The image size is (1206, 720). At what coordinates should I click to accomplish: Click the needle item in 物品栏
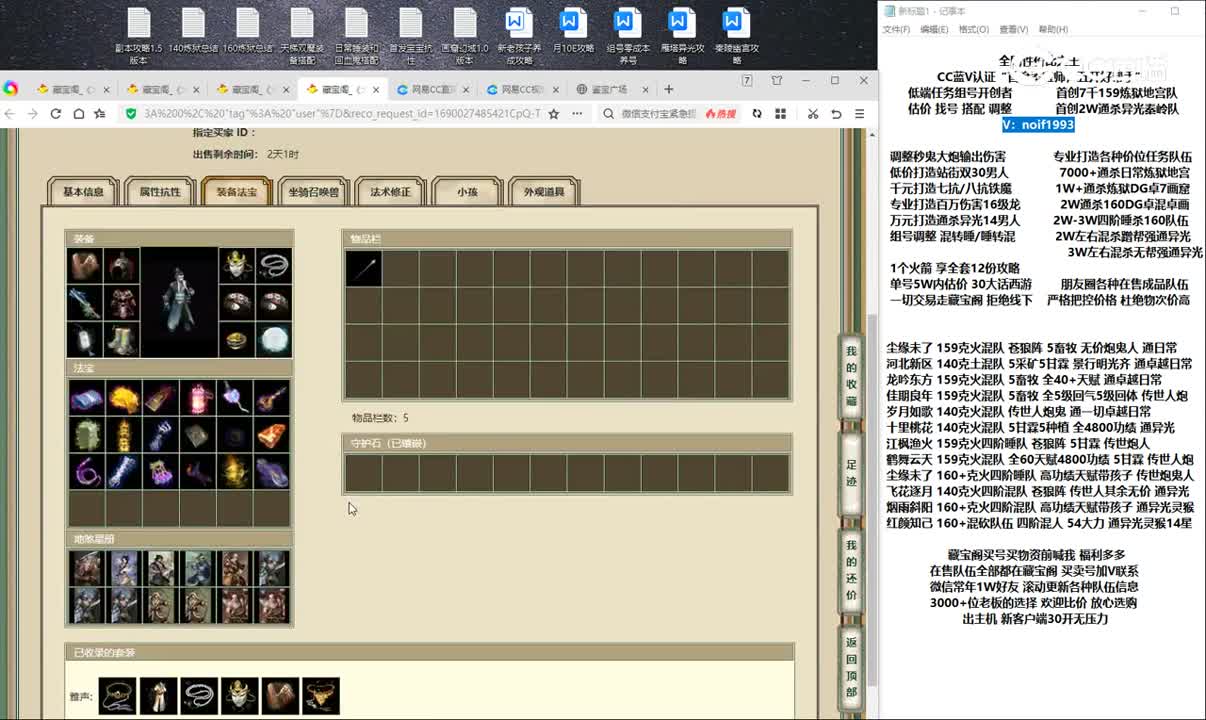pos(364,268)
